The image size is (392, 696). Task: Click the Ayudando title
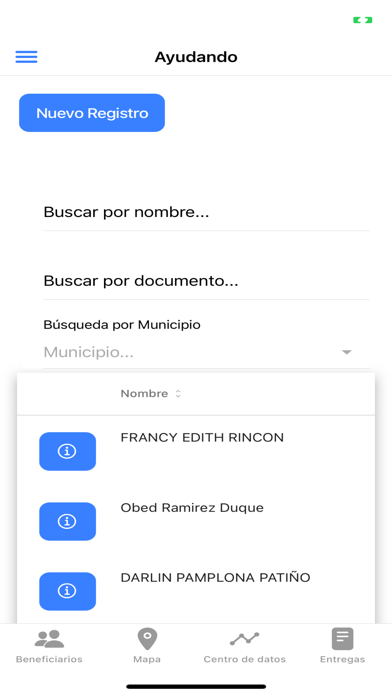196,57
